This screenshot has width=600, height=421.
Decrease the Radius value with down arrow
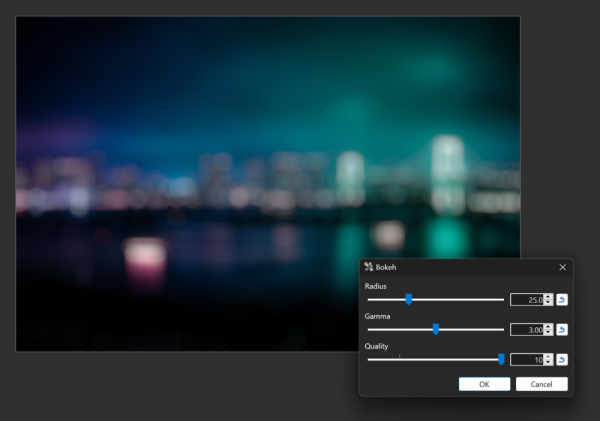pyautogui.click(x=548, y=302)
